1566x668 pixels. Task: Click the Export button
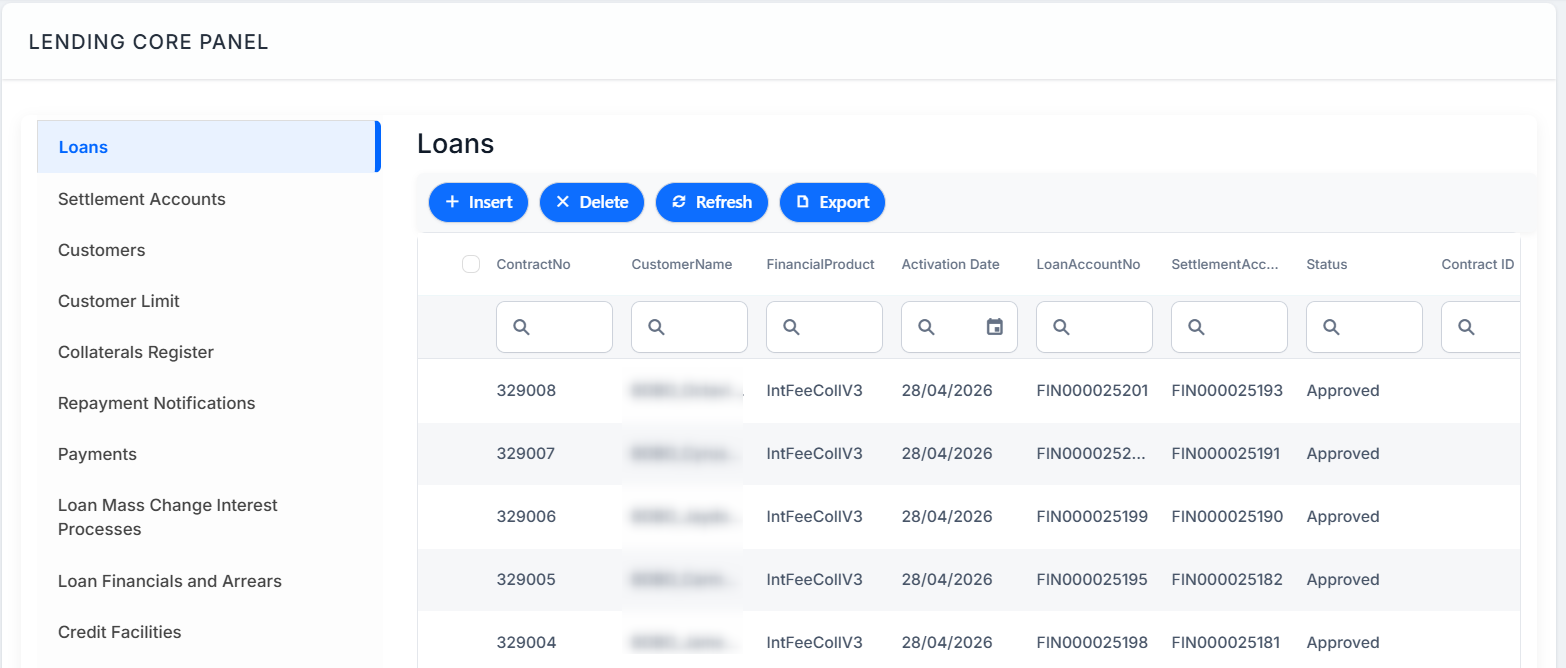pos(832,202)
